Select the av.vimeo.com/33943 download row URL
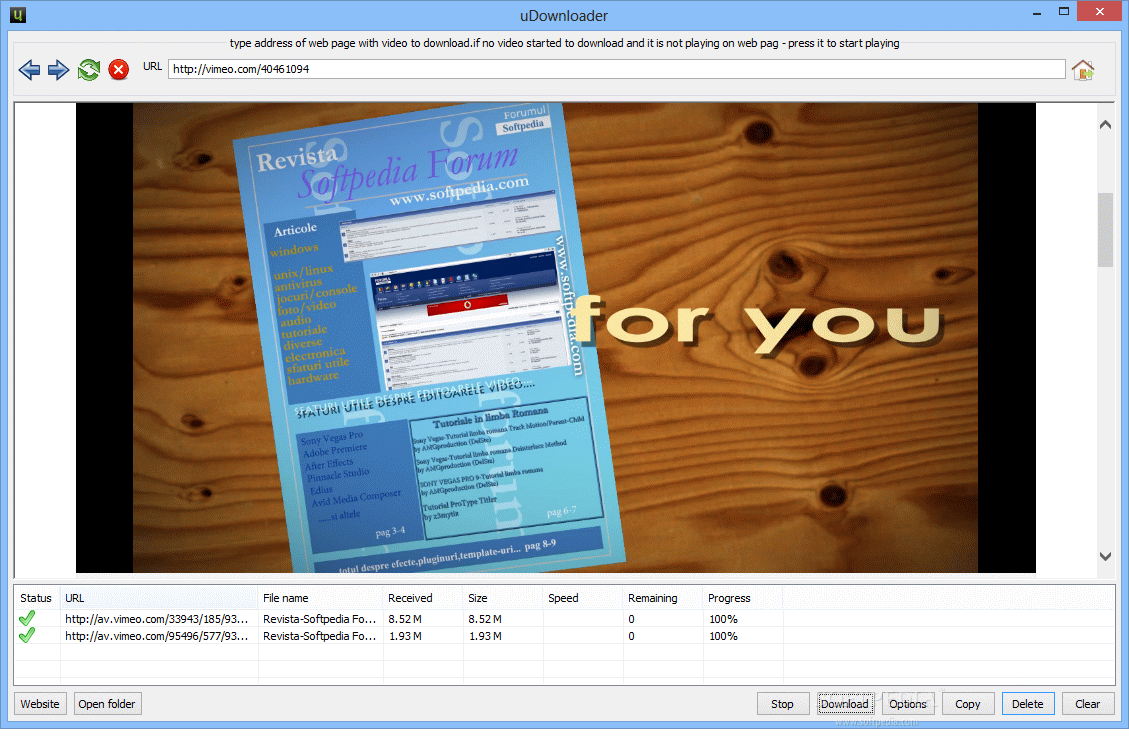The image size is (1129, 740). (x=156, y=619)
